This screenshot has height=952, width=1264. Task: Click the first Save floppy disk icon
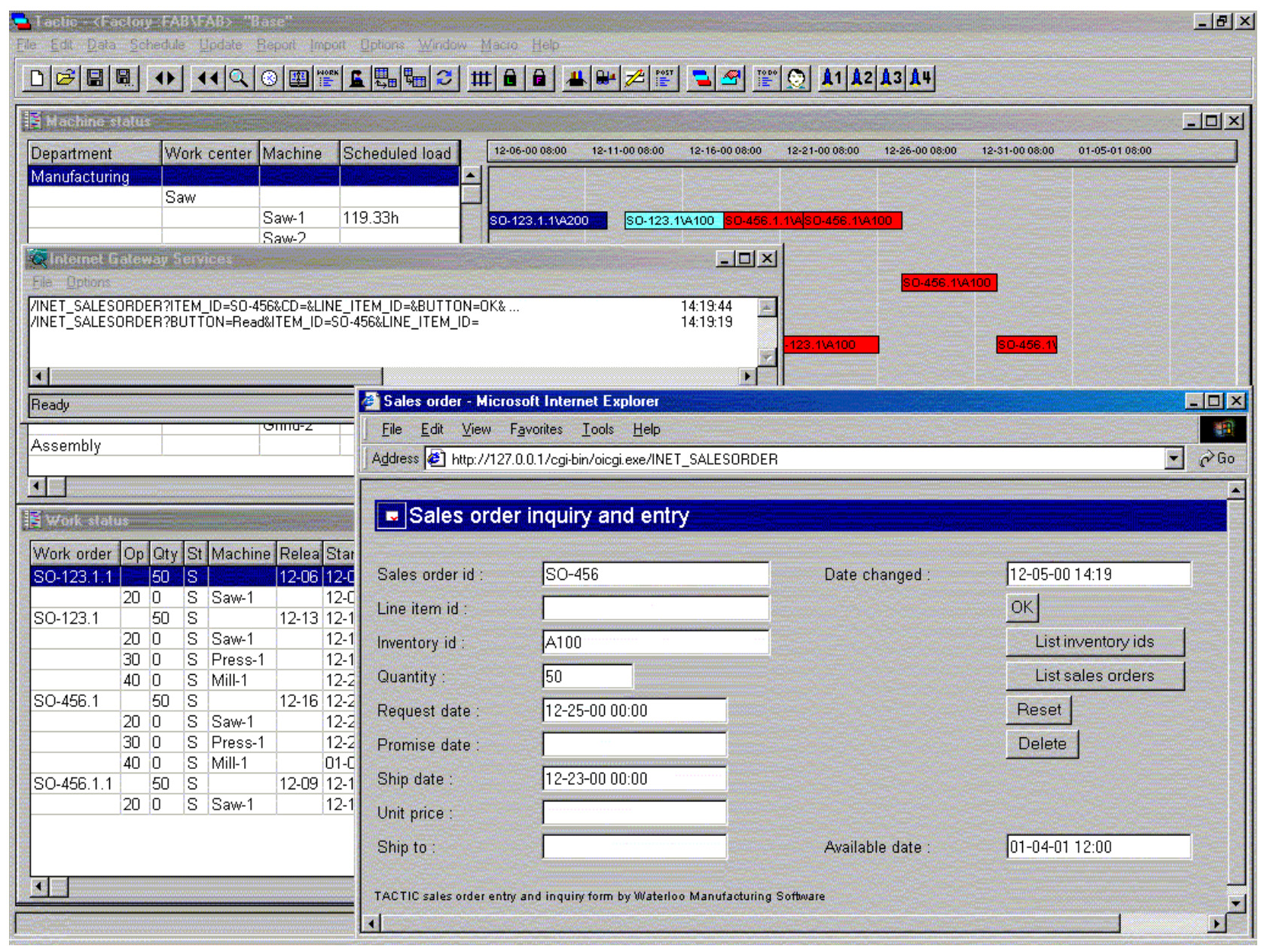[94, 78]
